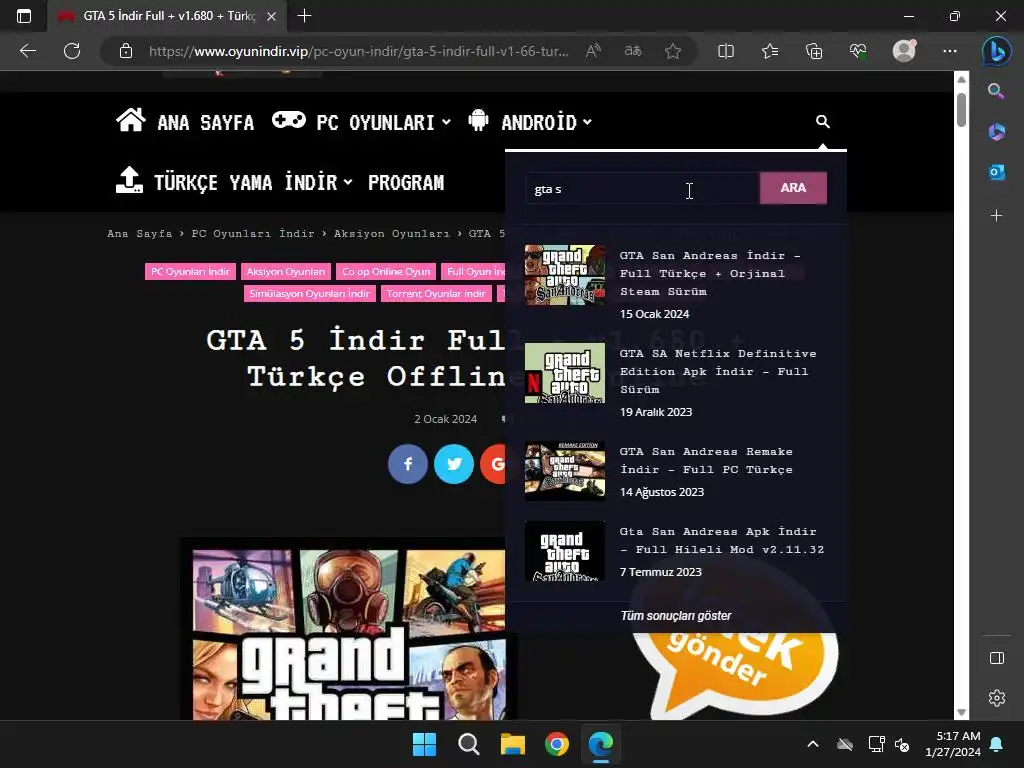This screenshot has height=768, width=1024.
Task: Click Tüm sonuçları göster link
Action: click(x=676, y=616)
